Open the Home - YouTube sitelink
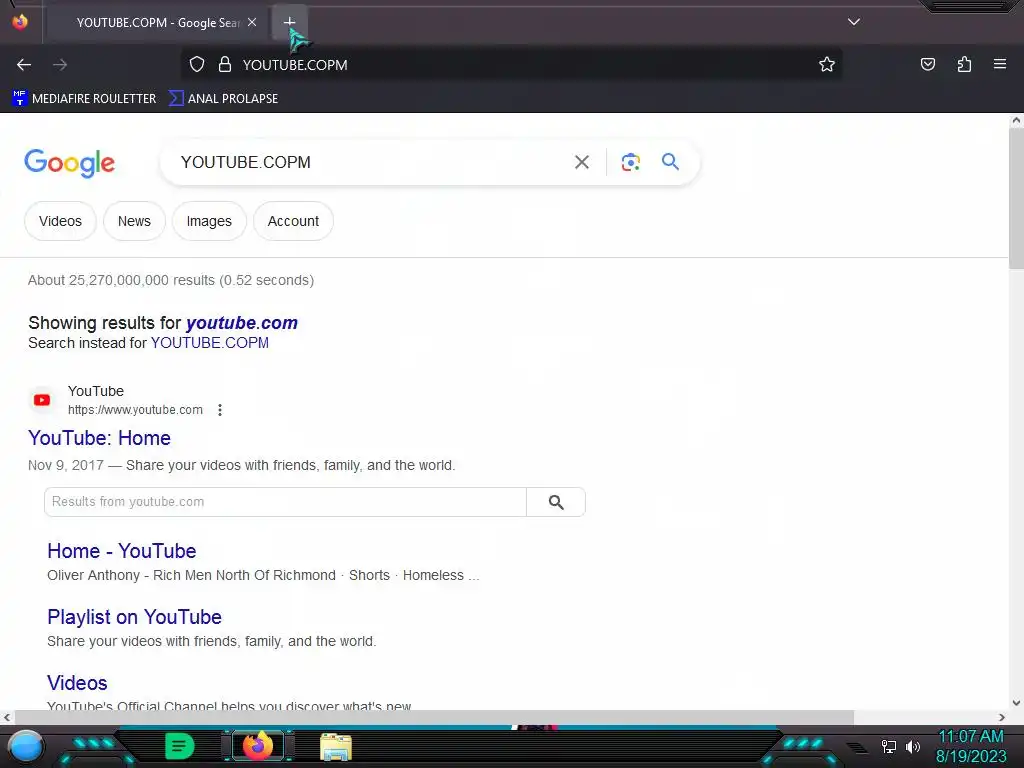This screenshot has width=1024, height=768. pyautogui.click(x=121, y=551)
